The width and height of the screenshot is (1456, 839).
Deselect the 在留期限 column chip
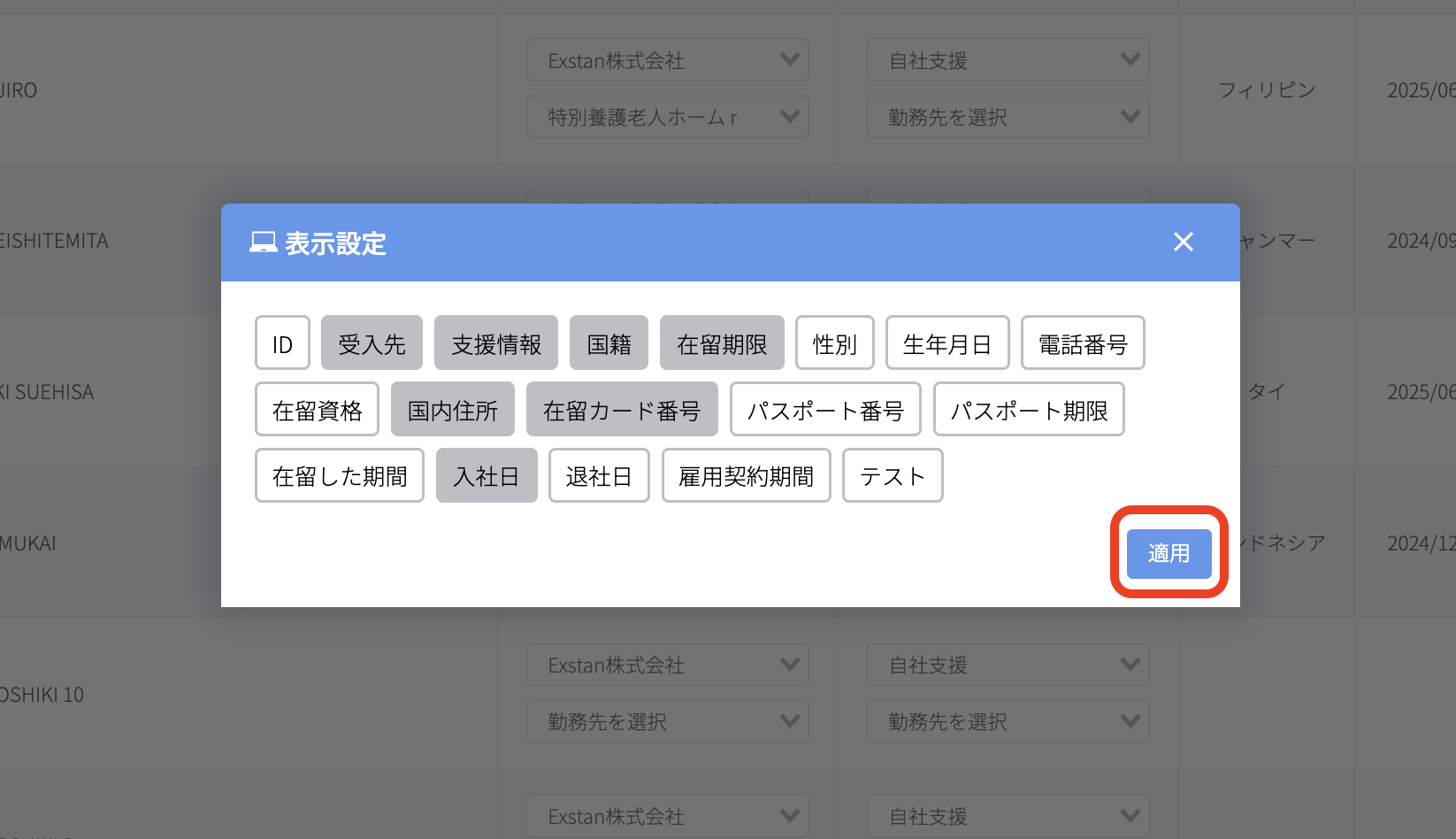click(722, 343)
